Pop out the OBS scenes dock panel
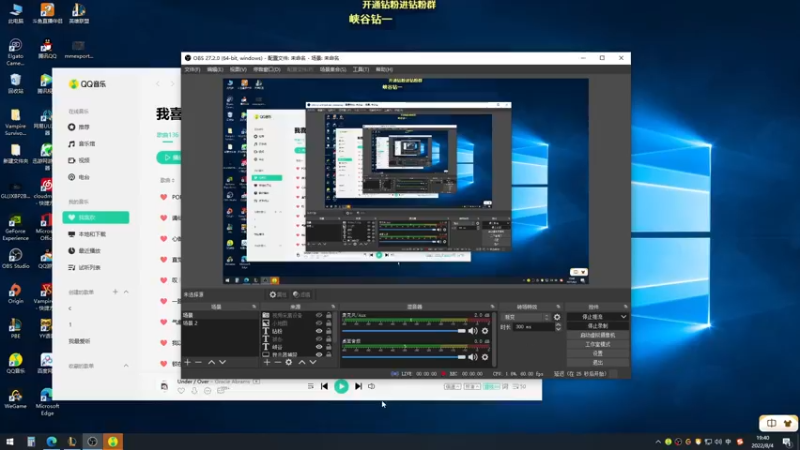Screen dimensions: 800x450 [x=254, y=307]
